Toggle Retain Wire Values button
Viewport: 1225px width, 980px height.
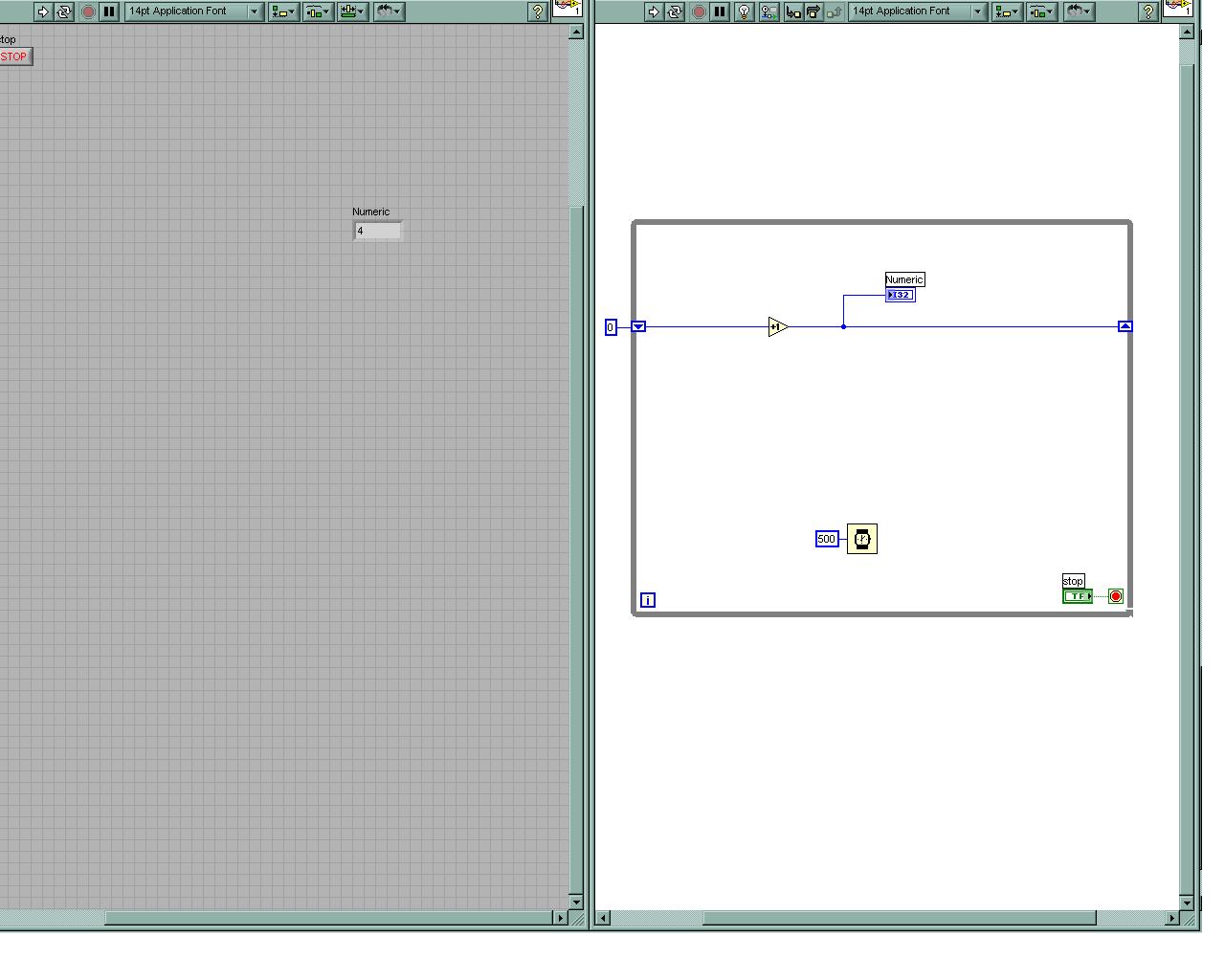[x=768, y=11]
